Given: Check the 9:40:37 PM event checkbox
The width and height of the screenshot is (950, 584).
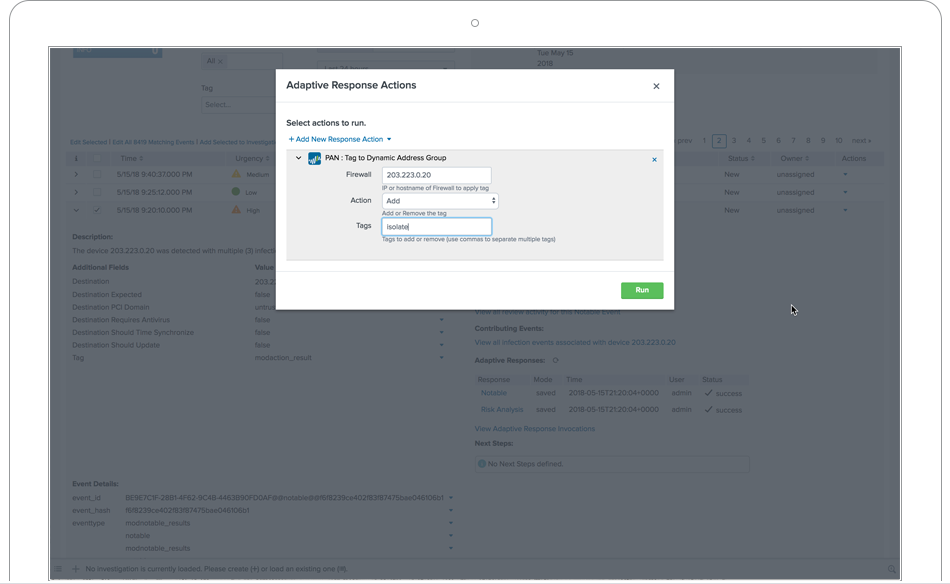Looking at the screenshot, I should coord(97,174).
